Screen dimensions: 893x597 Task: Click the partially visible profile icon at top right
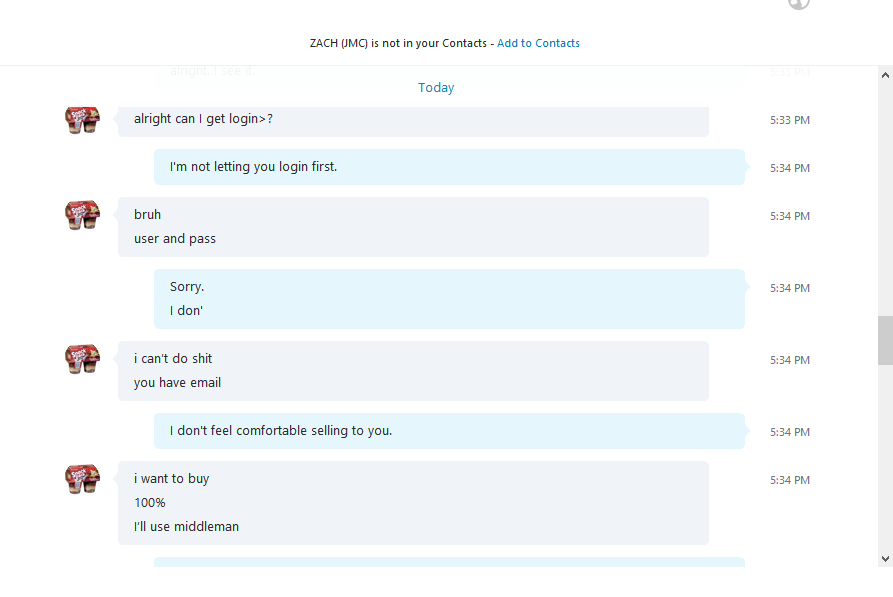pyautogui.click(x=798, y=4)
